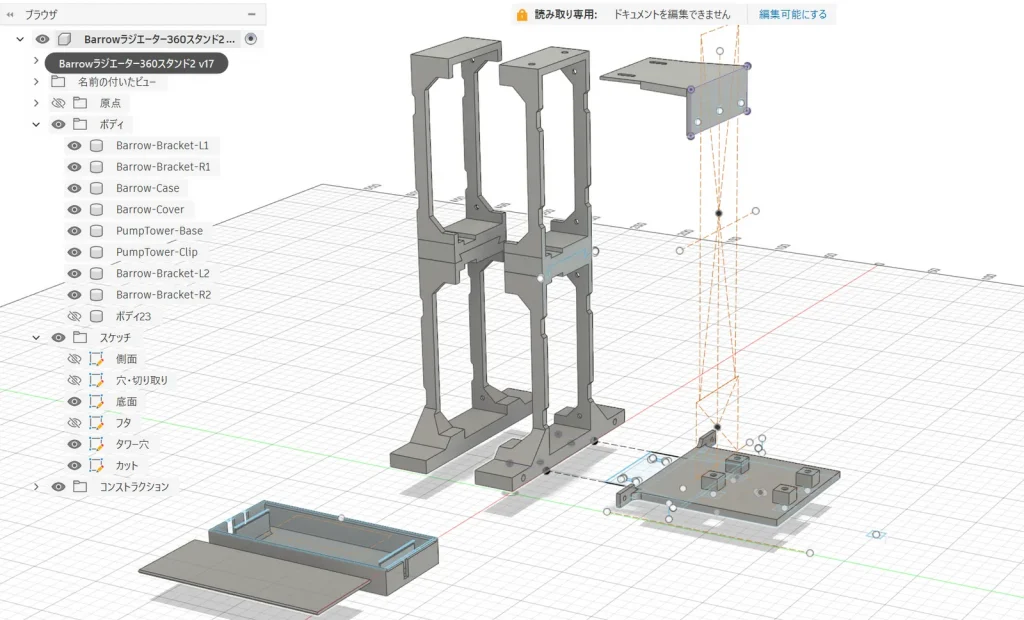The width and height of the screenshot is (1024, 620).
Task: Show the 穴・切り取り sketch
Action: (74, 380)
